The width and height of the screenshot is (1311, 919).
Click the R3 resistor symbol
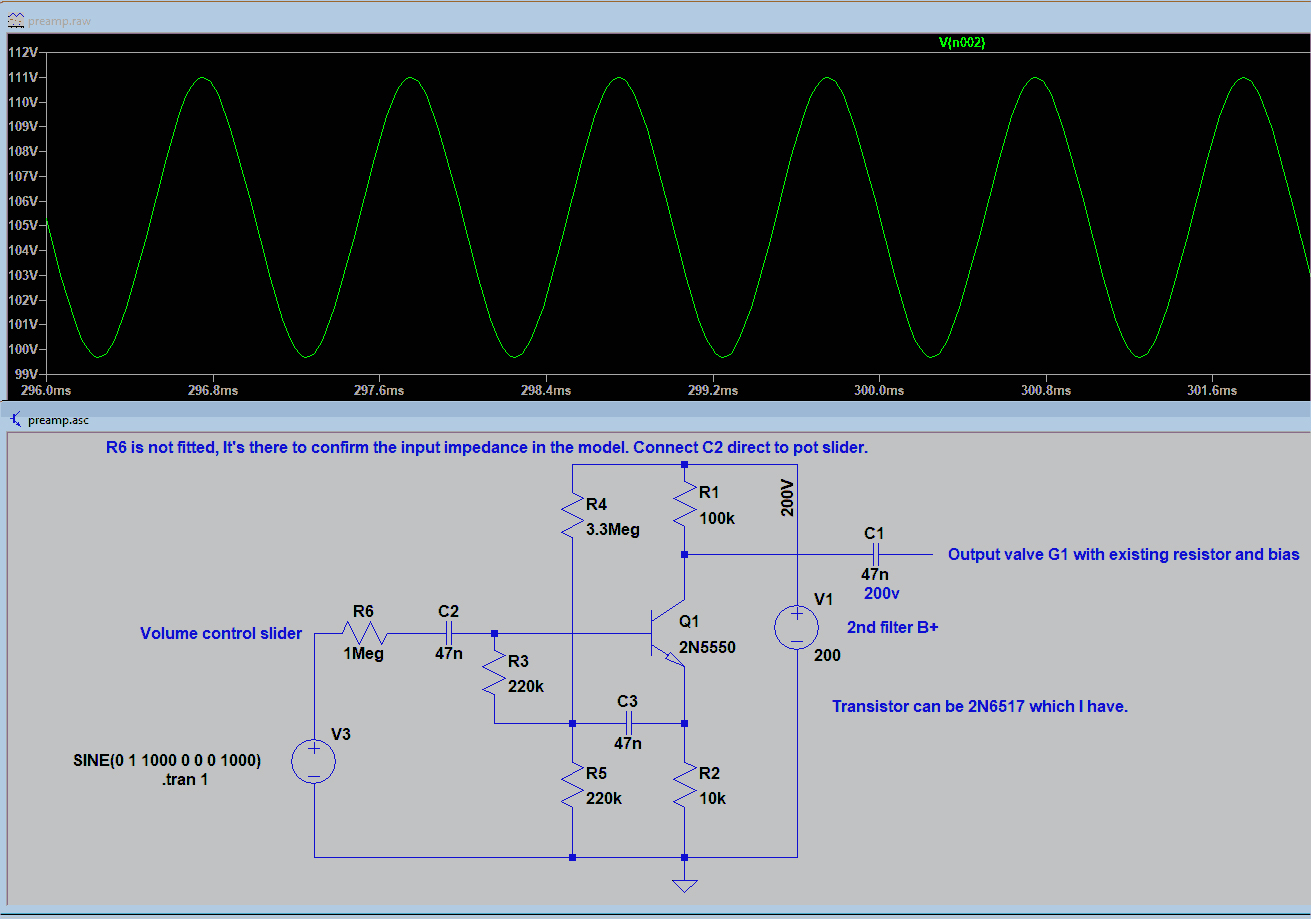pos(495,673)
